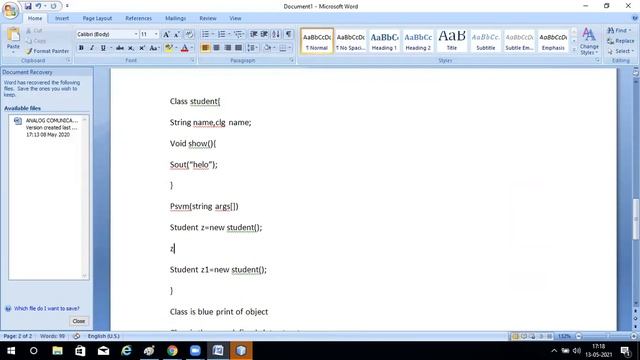Image resolution: width=640 pixels, height=360 pixels.
Task: Center align text
Action: pyautogui.click(x=216, y=48)
